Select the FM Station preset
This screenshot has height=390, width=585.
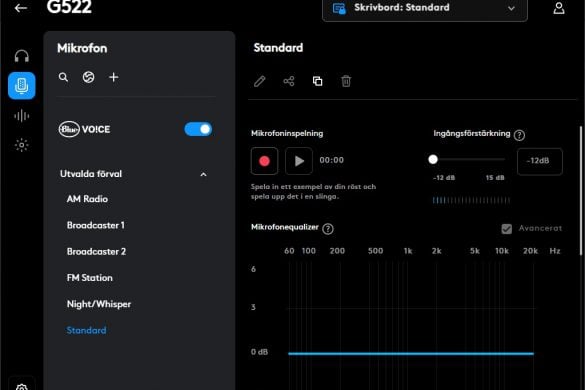coord(90,278)
